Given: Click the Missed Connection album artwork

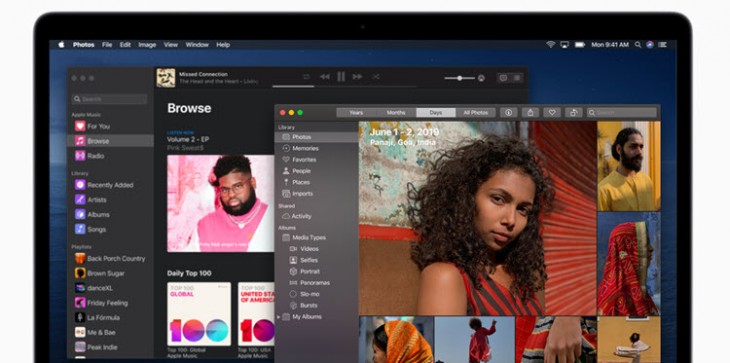Looking at the screenshot, I should pos(166,78).
